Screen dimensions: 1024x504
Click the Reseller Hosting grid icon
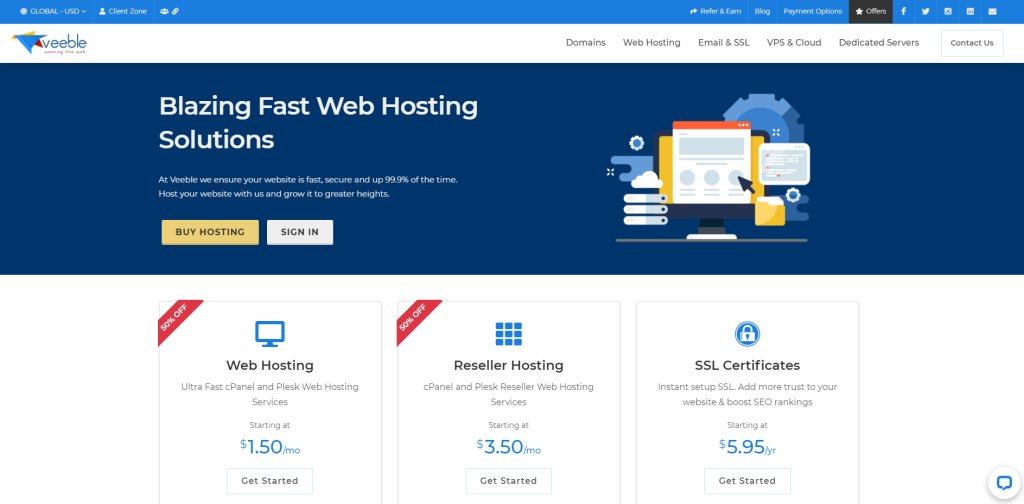509,334
